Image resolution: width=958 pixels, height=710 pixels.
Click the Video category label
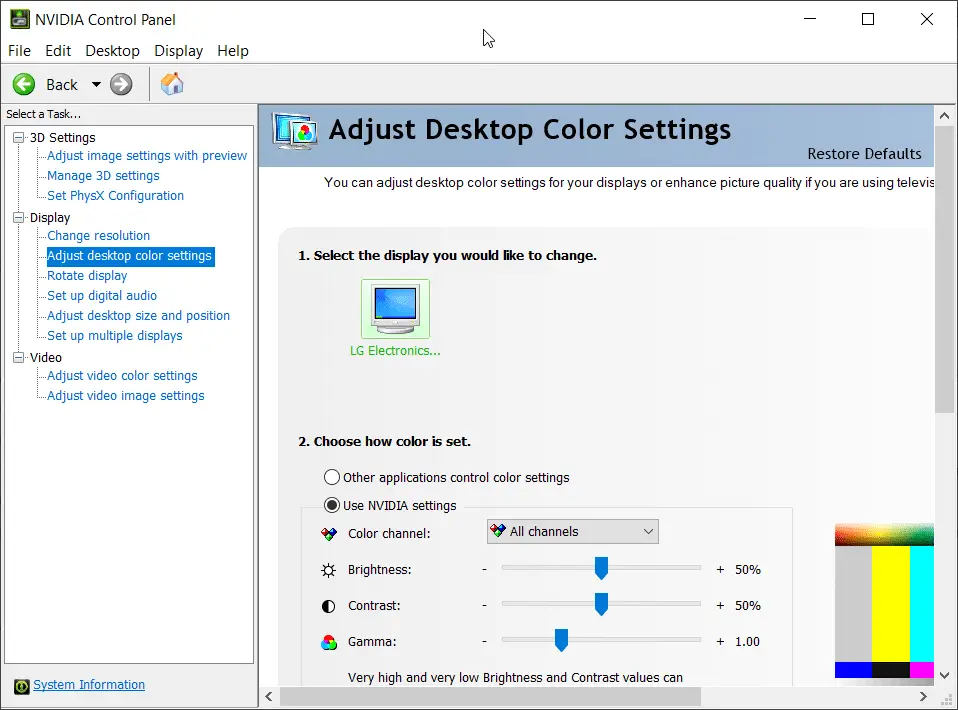[x=46, y=357]
